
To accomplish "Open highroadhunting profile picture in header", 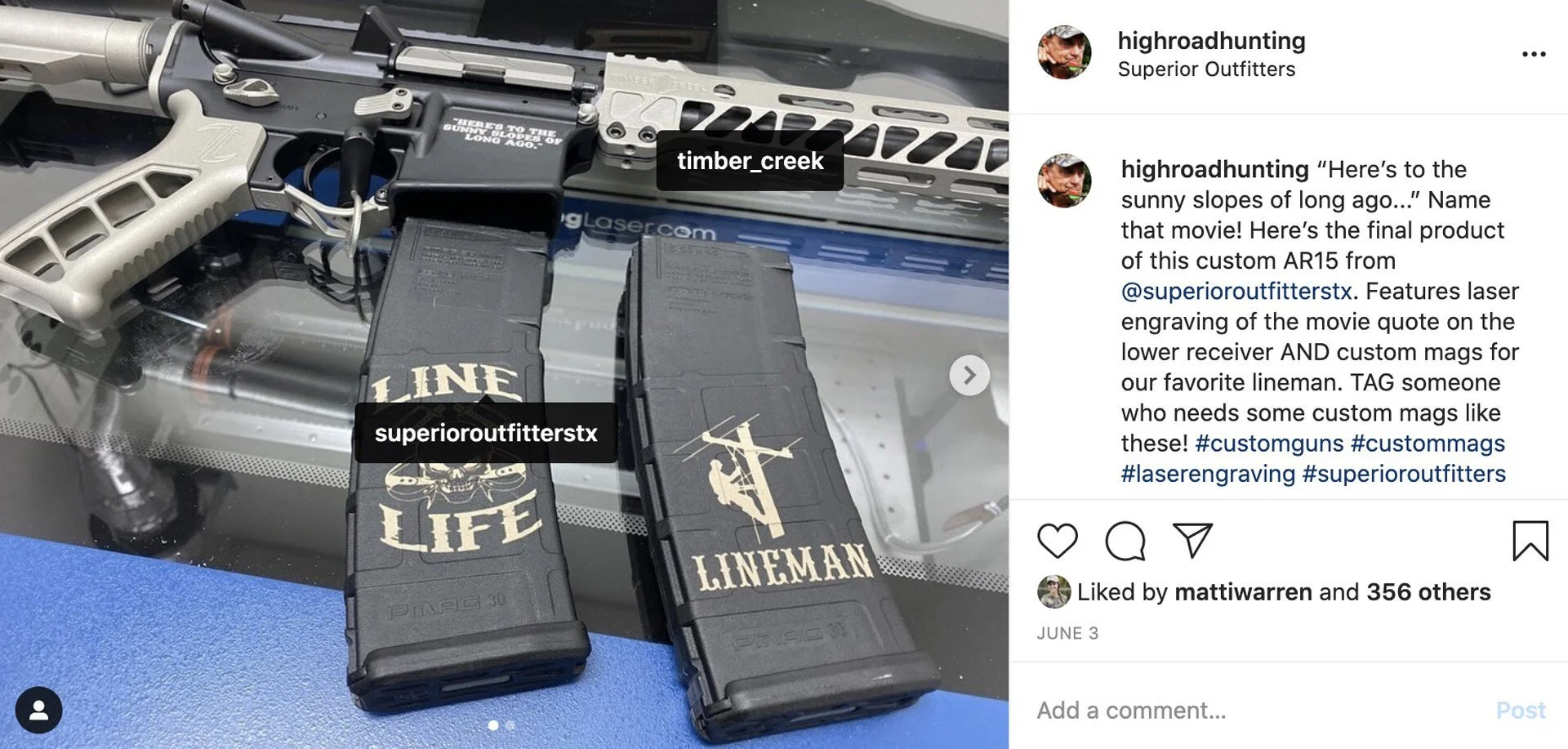I will point(1064,52).
